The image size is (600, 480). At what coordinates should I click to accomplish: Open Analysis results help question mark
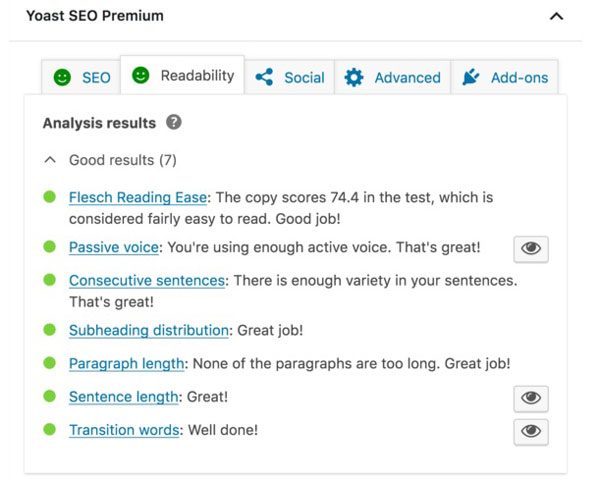pyautogui.click(x=174, y=123)
